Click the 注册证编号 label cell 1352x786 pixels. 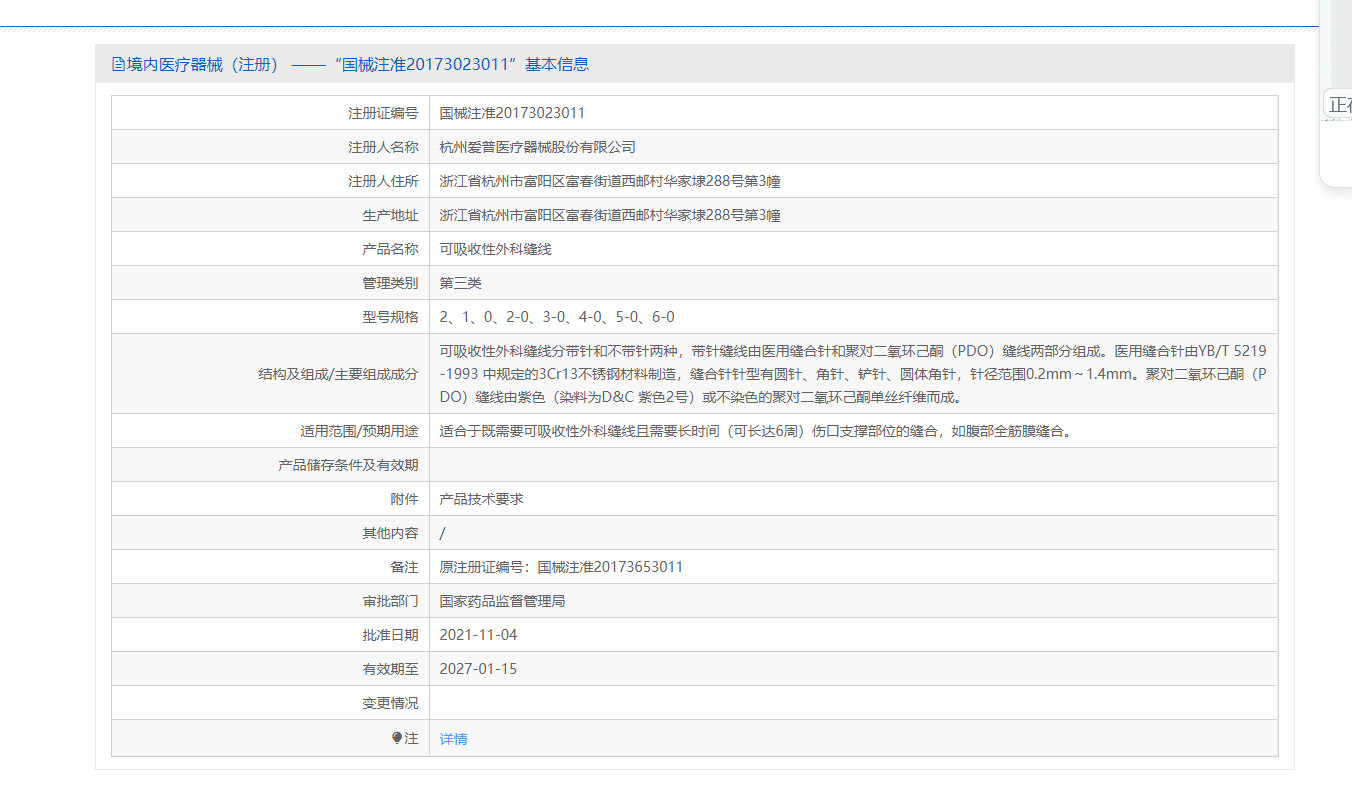click(x=270, y=113)
